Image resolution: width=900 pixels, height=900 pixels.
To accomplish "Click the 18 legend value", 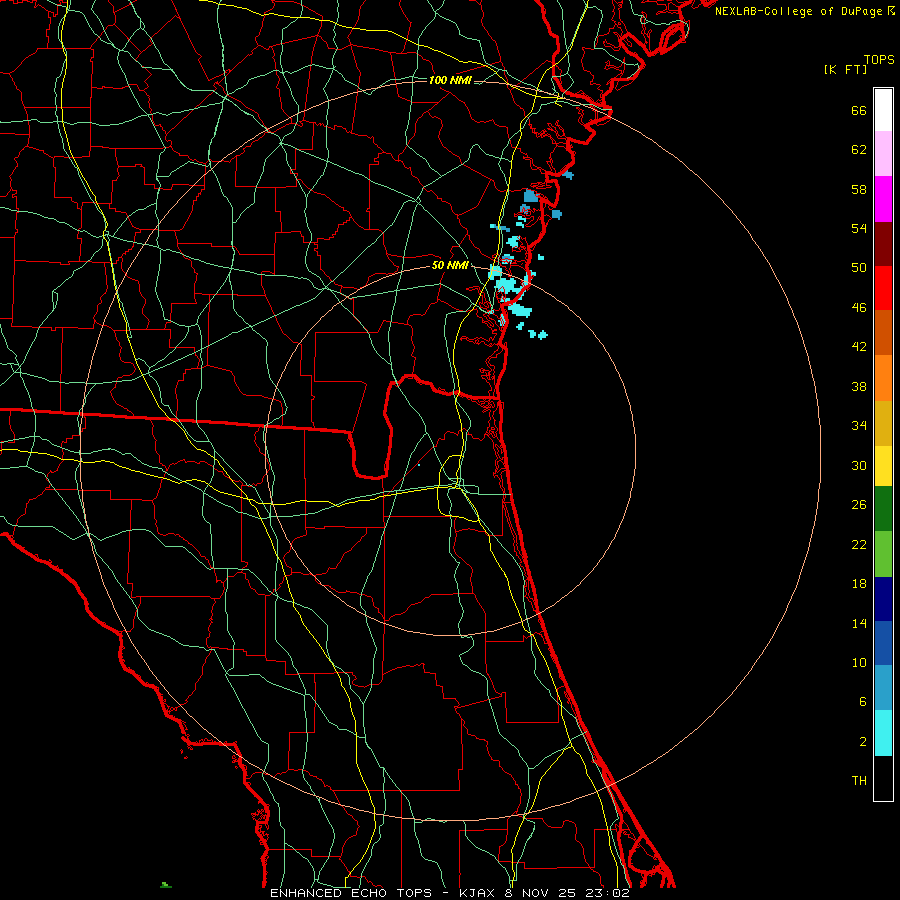I will click(x=859, y=584).
